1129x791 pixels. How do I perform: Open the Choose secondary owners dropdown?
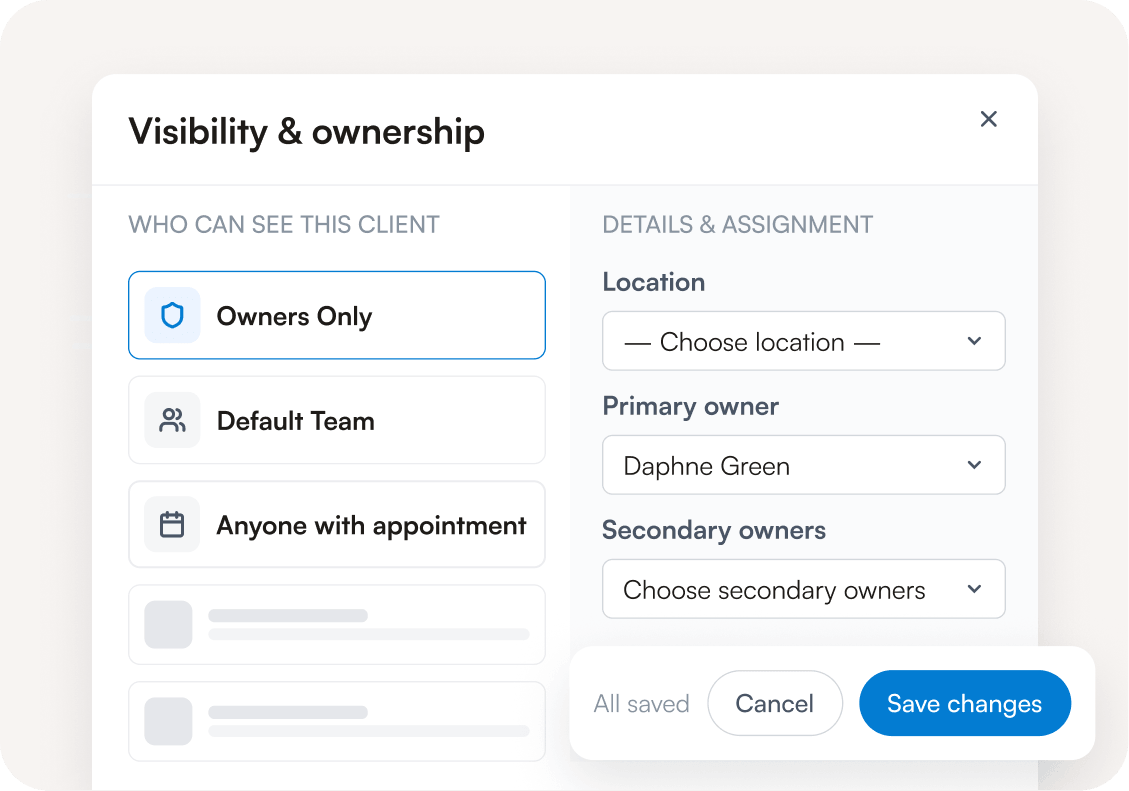click(x=804, y=589)
